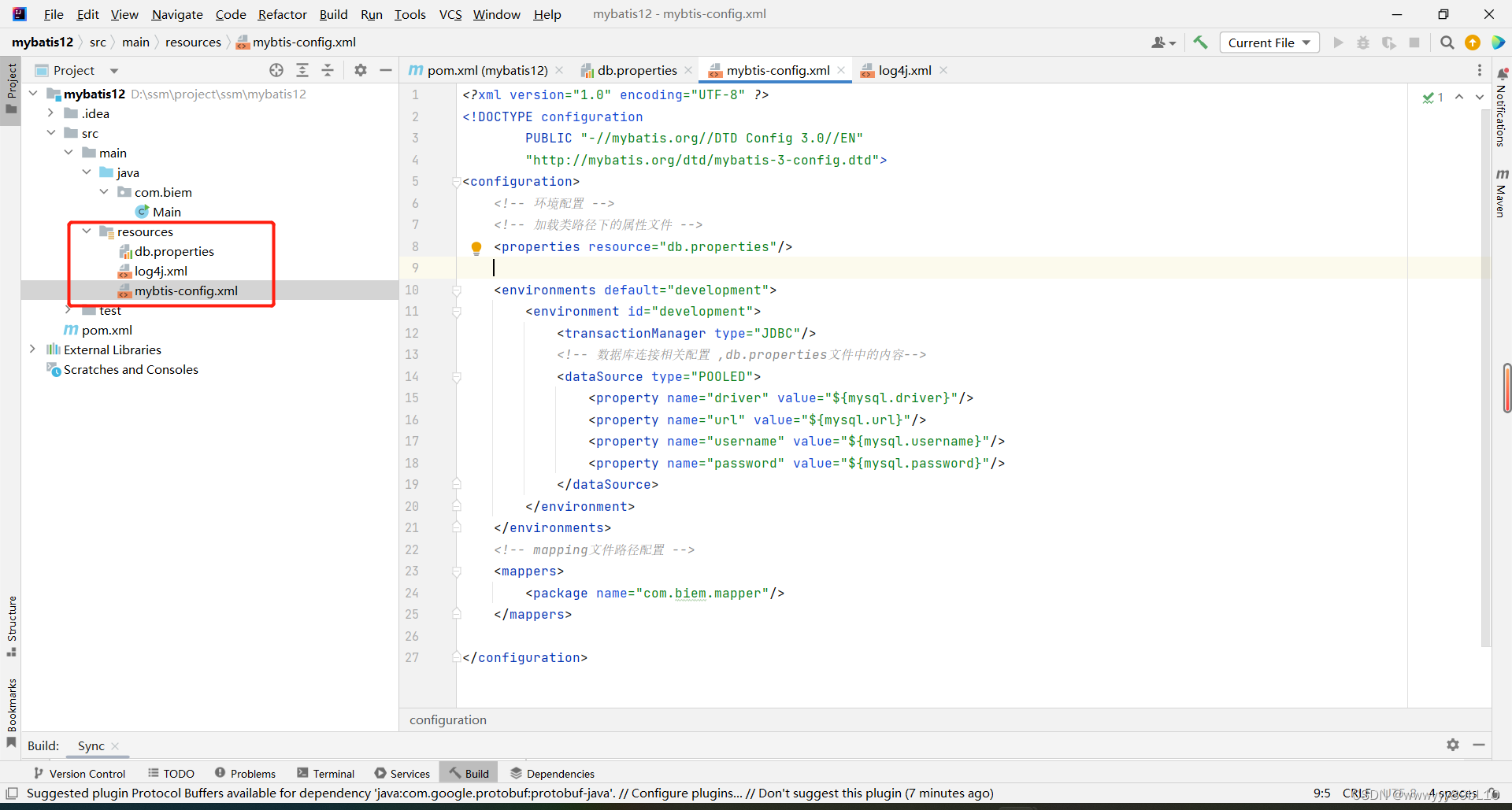The image size is (1512, 810).
Task: Open Project panel settings gear
Action: [361, 70]
